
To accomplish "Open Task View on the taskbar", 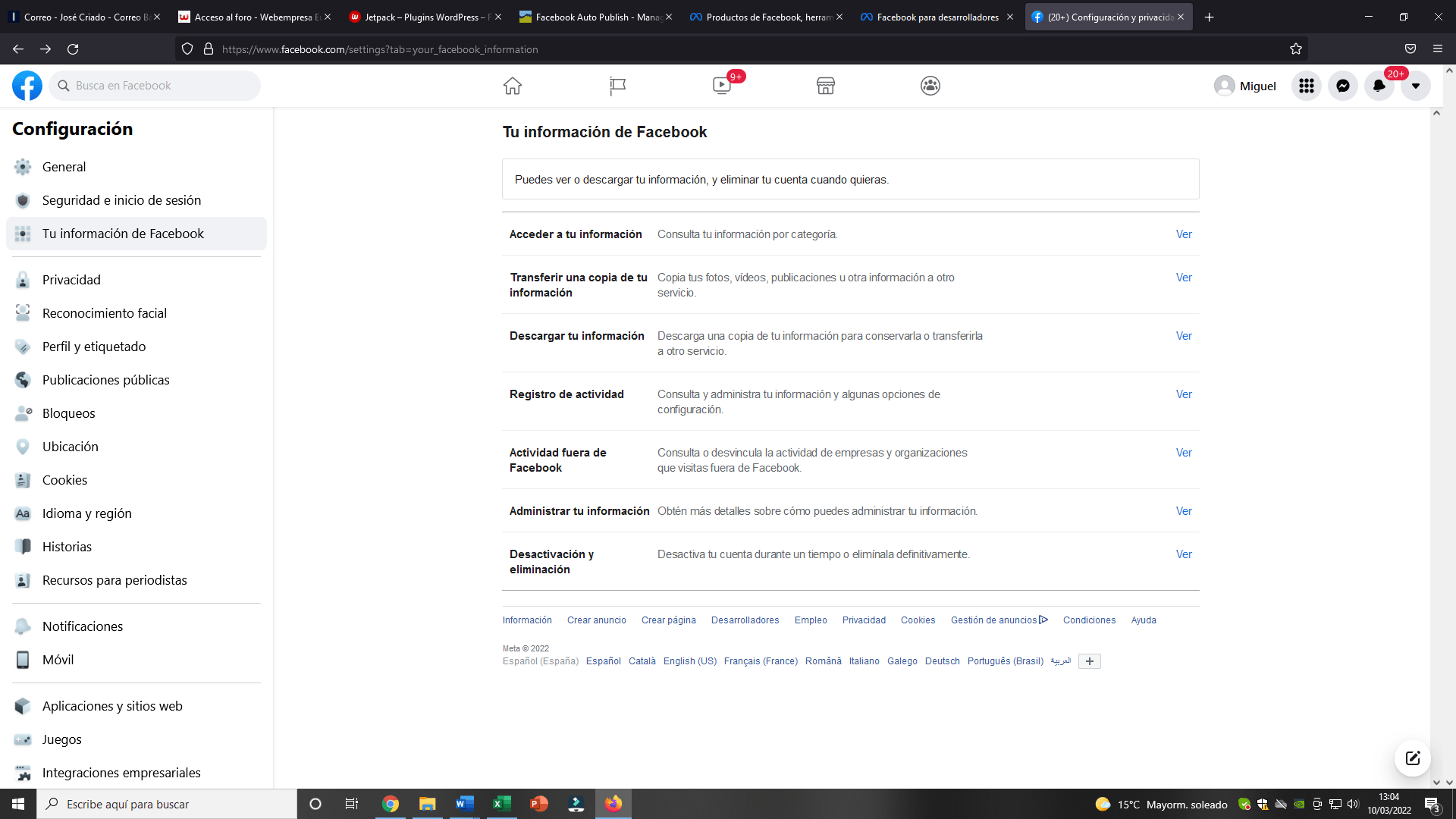I will click(352, 804).
